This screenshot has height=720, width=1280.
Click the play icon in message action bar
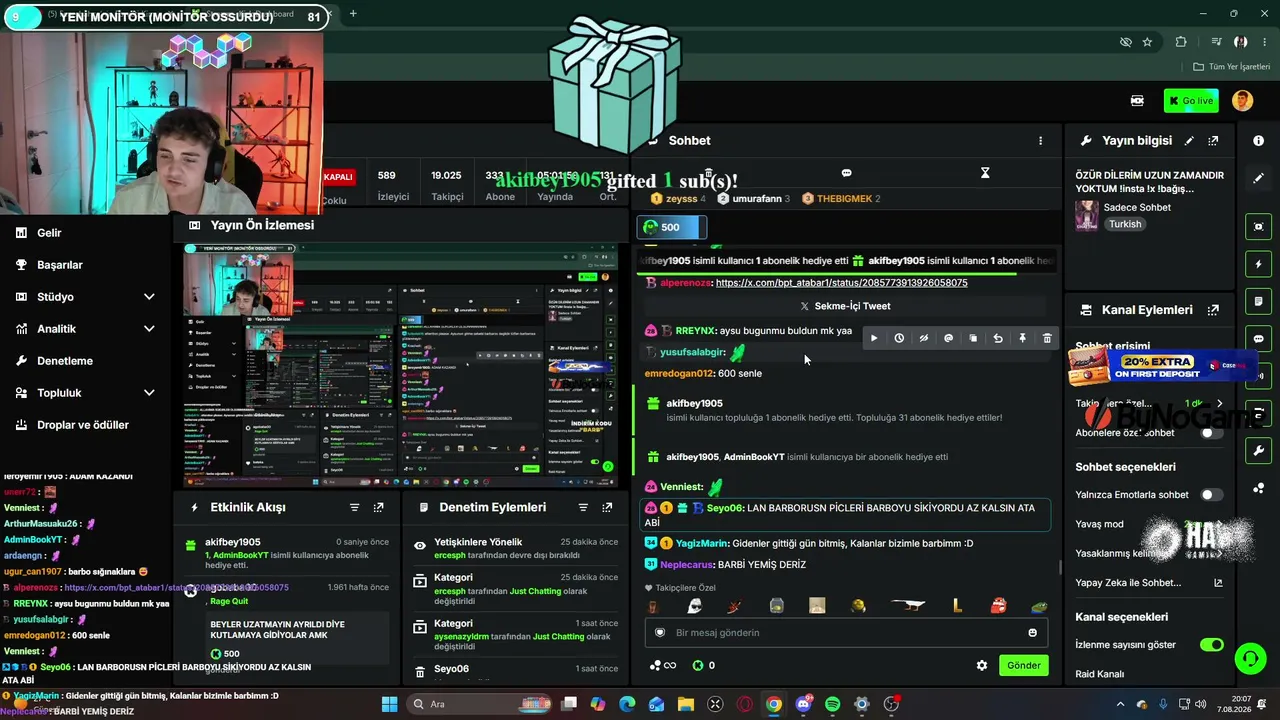[x=874, y=338]
